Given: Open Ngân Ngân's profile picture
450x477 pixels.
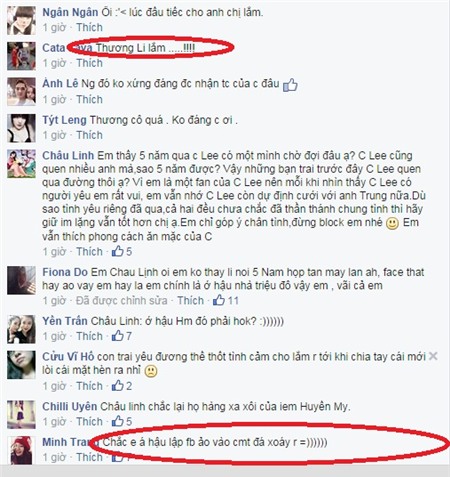Looking at the screenshot, I should coord(21,20).
